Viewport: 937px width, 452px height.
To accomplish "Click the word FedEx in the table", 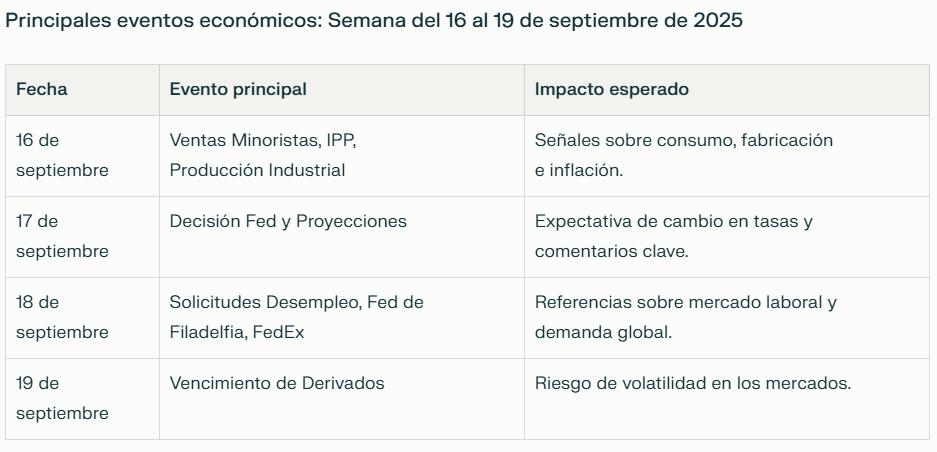I will click(x=278, y=332).
